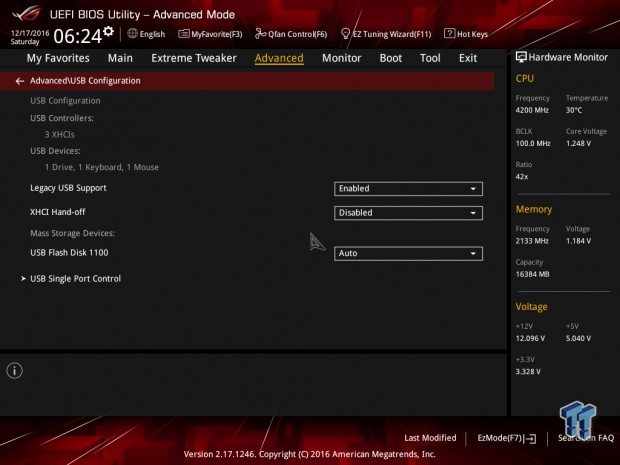Click the Qfan Control fan icon
The height and width of the screenshot is (465, 620).
[x=261, y=34]
